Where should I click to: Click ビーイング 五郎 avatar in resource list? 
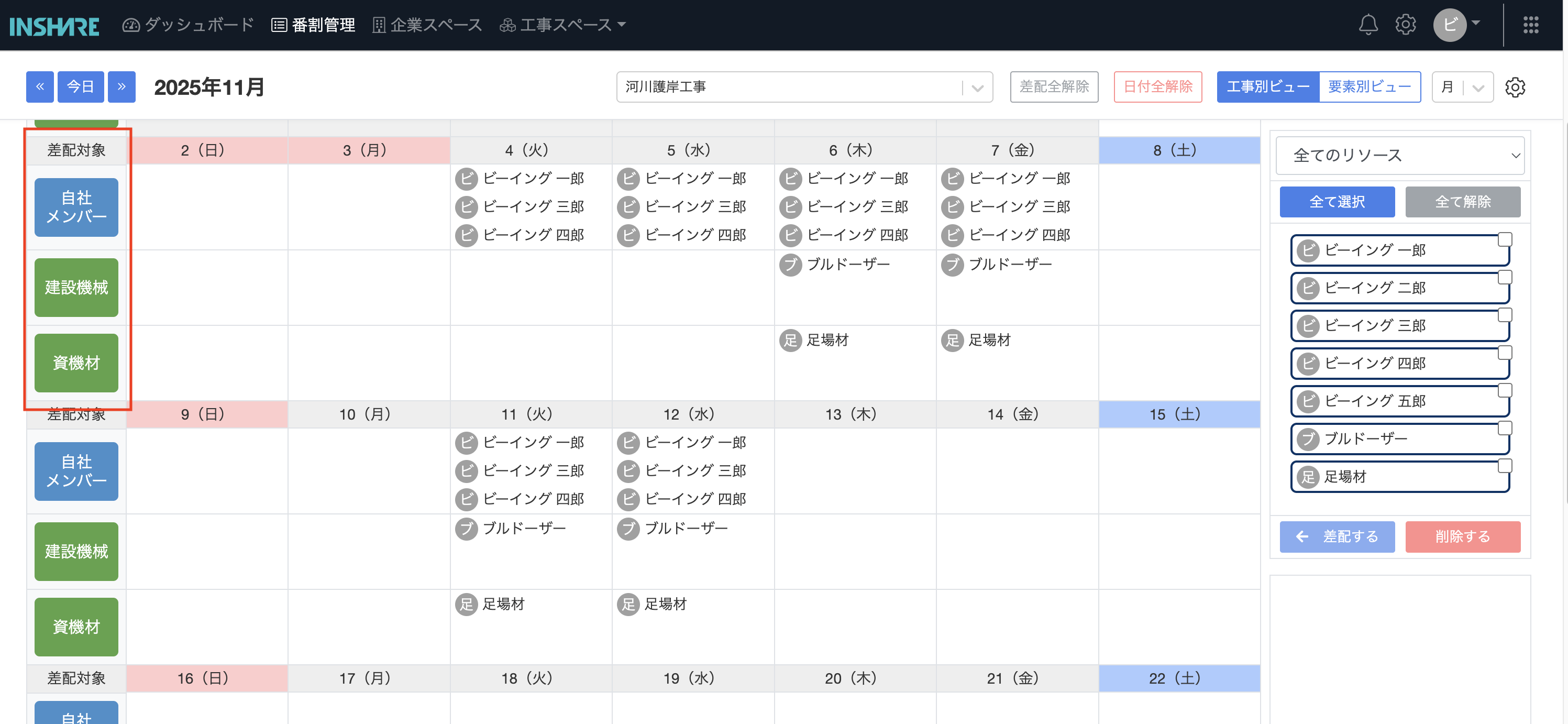pyautogui.click(x=1308, y=401)
